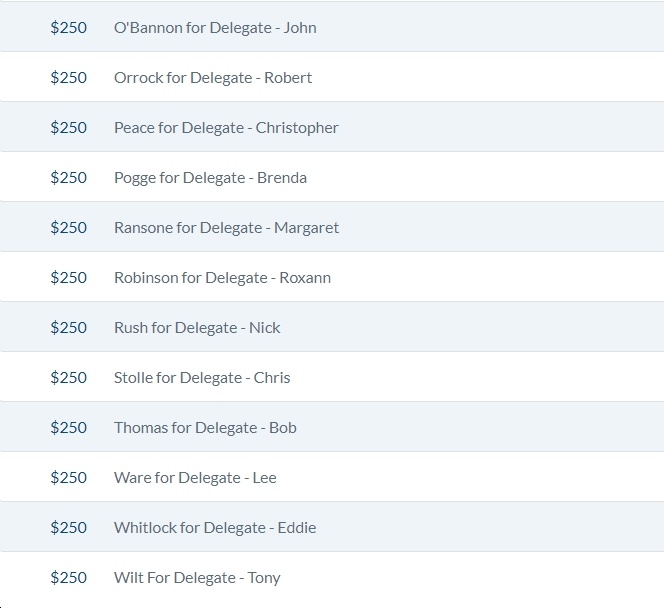Open Rush for Delegate - Nick
This screenshot has height=608, width=664.
197,328
